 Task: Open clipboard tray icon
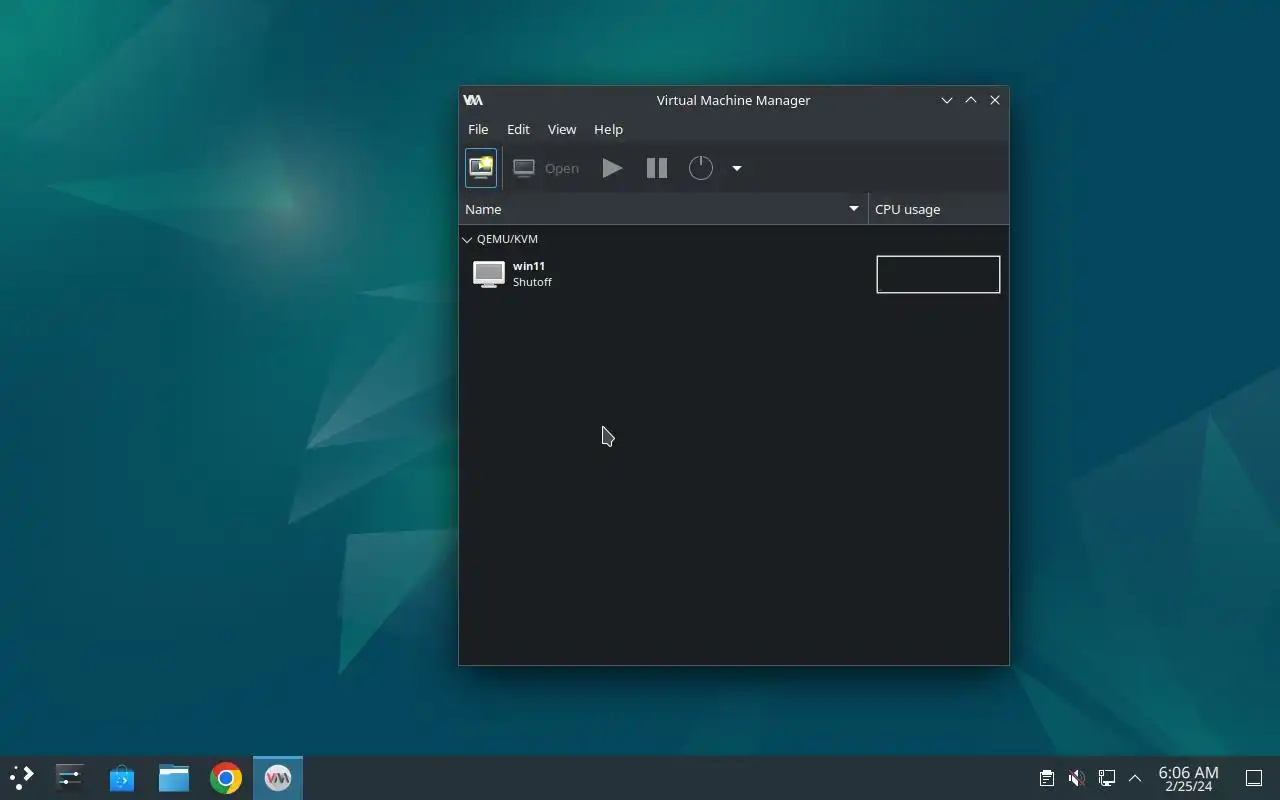(x=1046, y=778)
